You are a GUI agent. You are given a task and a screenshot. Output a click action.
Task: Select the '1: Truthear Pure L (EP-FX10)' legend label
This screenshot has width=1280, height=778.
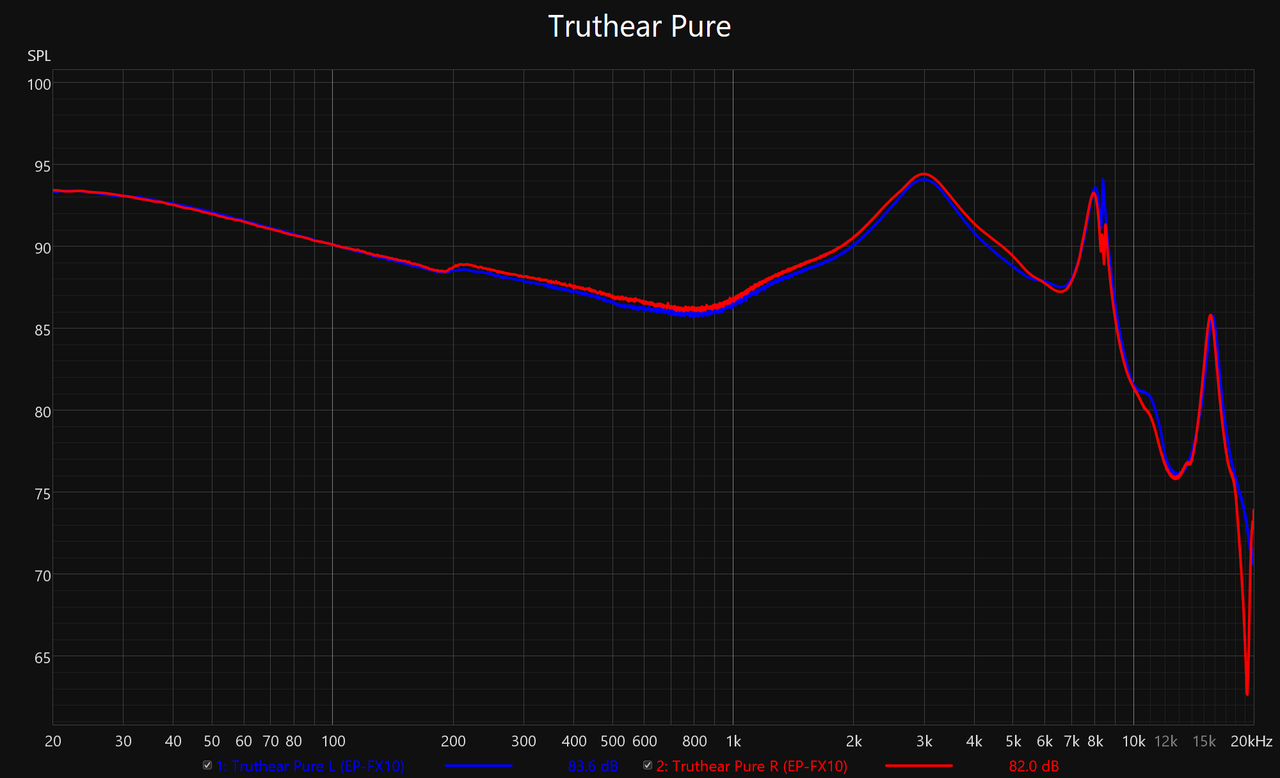point(310,766)
